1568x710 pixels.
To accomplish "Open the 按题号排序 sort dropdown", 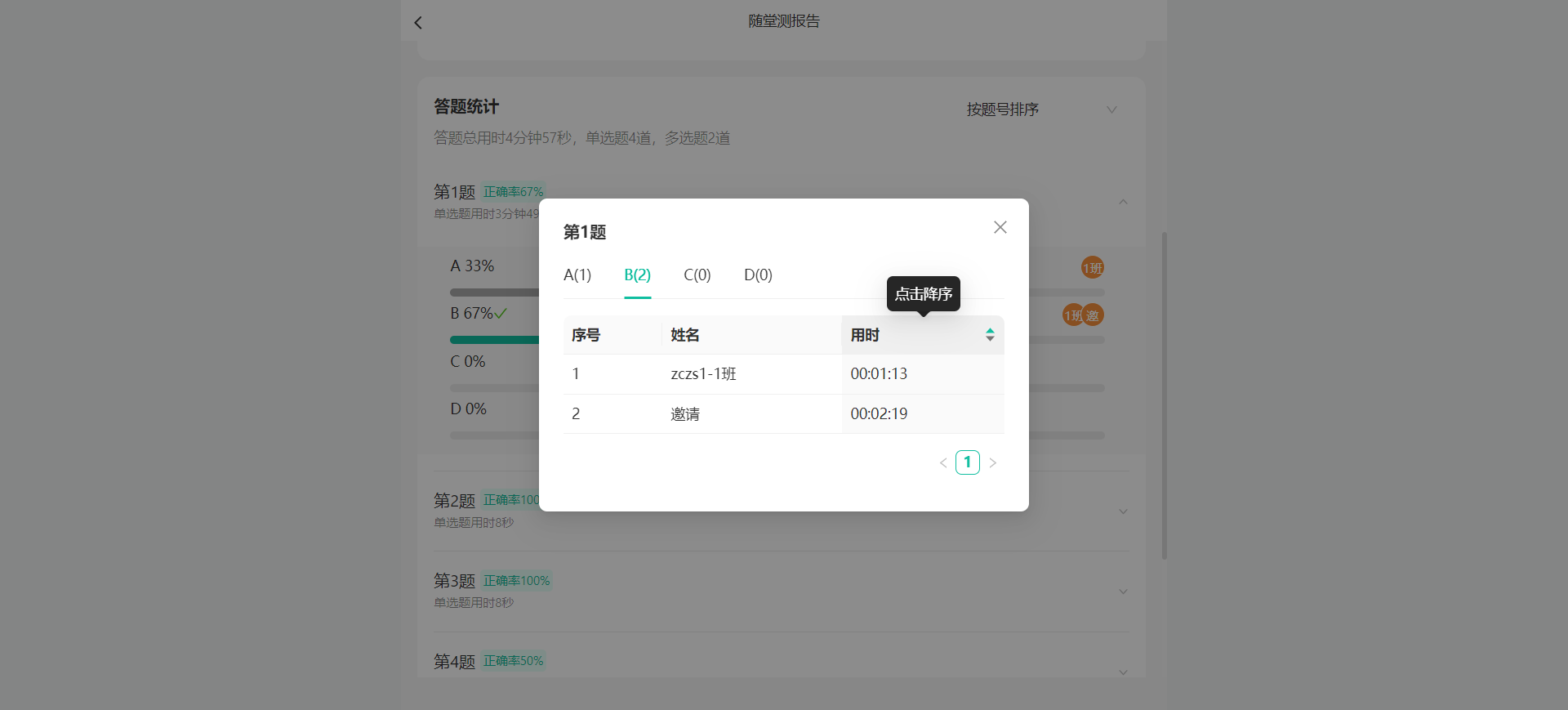I will (1041, 109).
